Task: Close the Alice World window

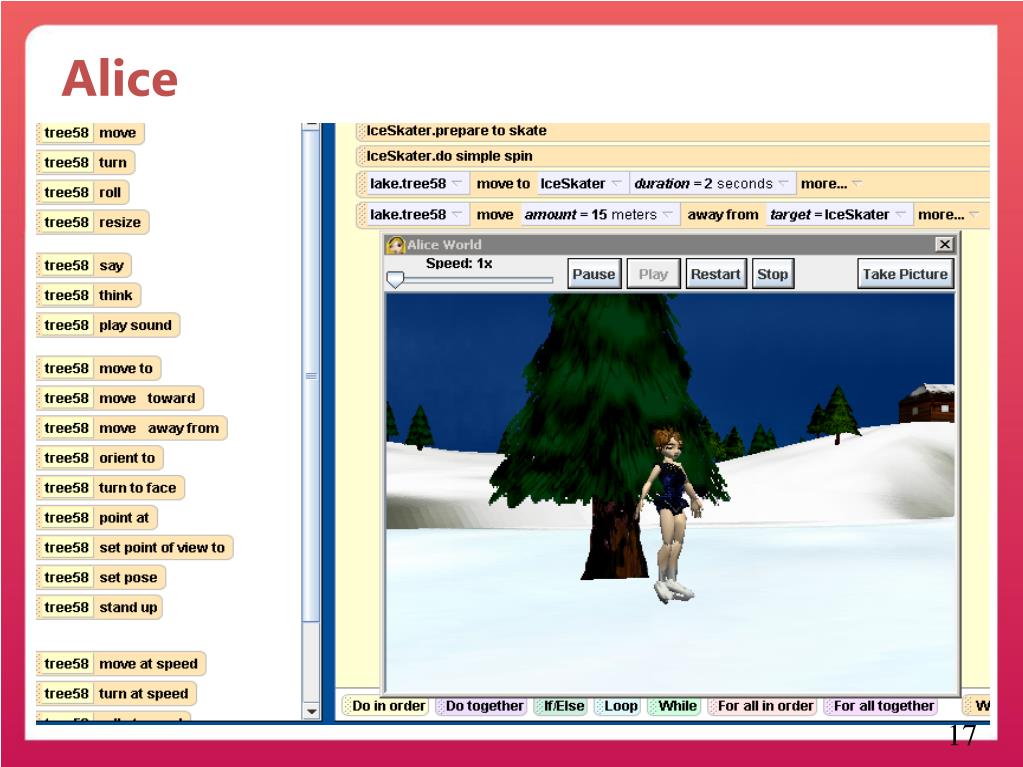Action: [944, 244]
